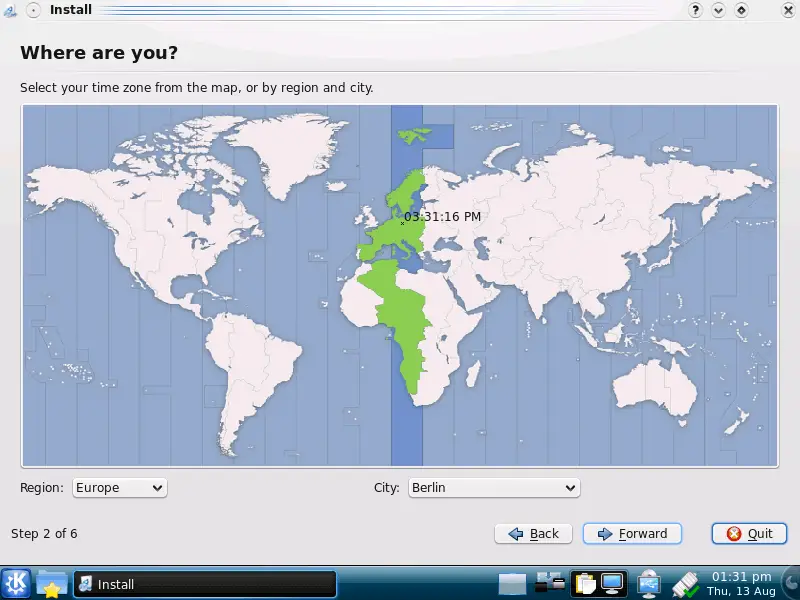
Task: Open the Klipper clipboard tray icon
Action: [585, 584]
